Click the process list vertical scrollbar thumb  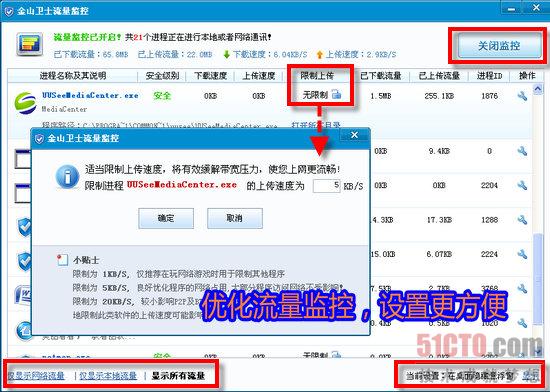pos(537,279)
